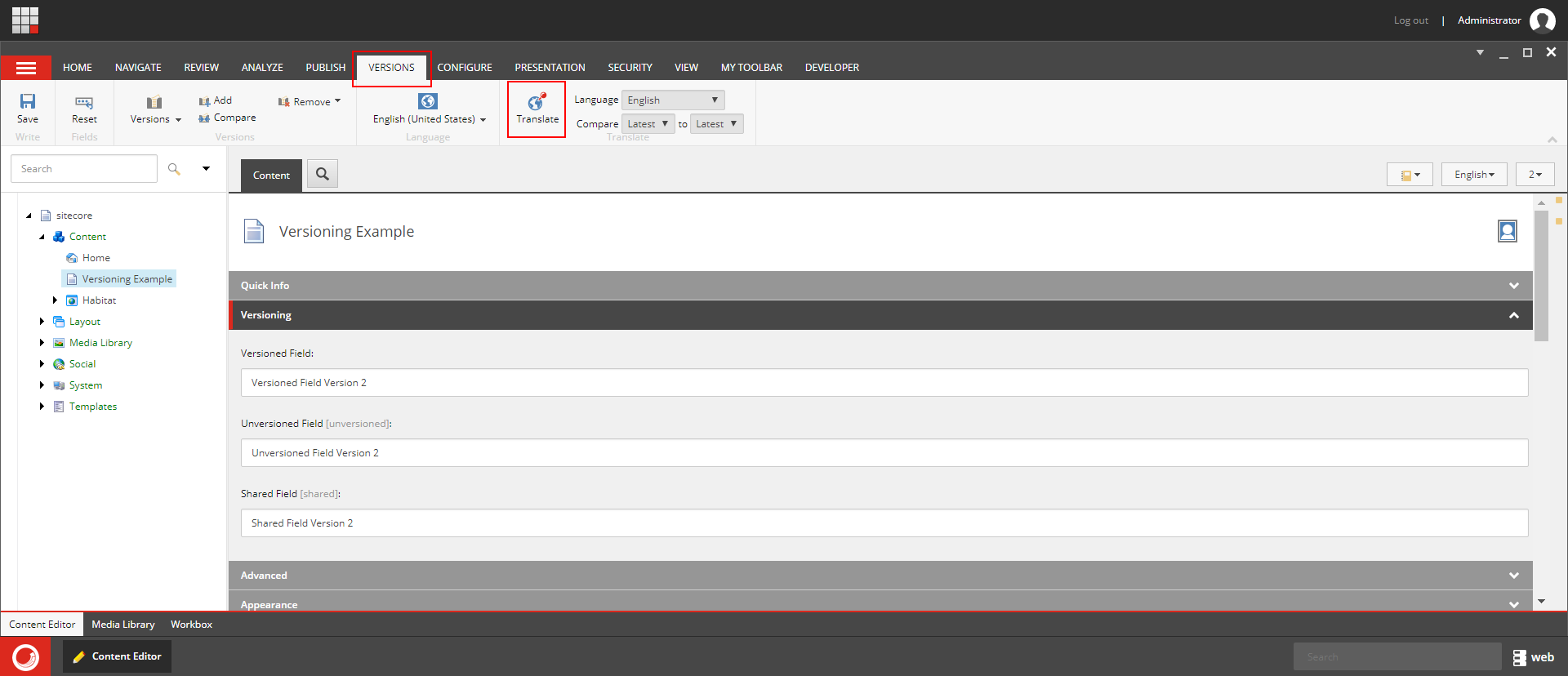Collapse the Content tree node
The width and height of the screenshot is (1568, 676).
tap(42, 237)
